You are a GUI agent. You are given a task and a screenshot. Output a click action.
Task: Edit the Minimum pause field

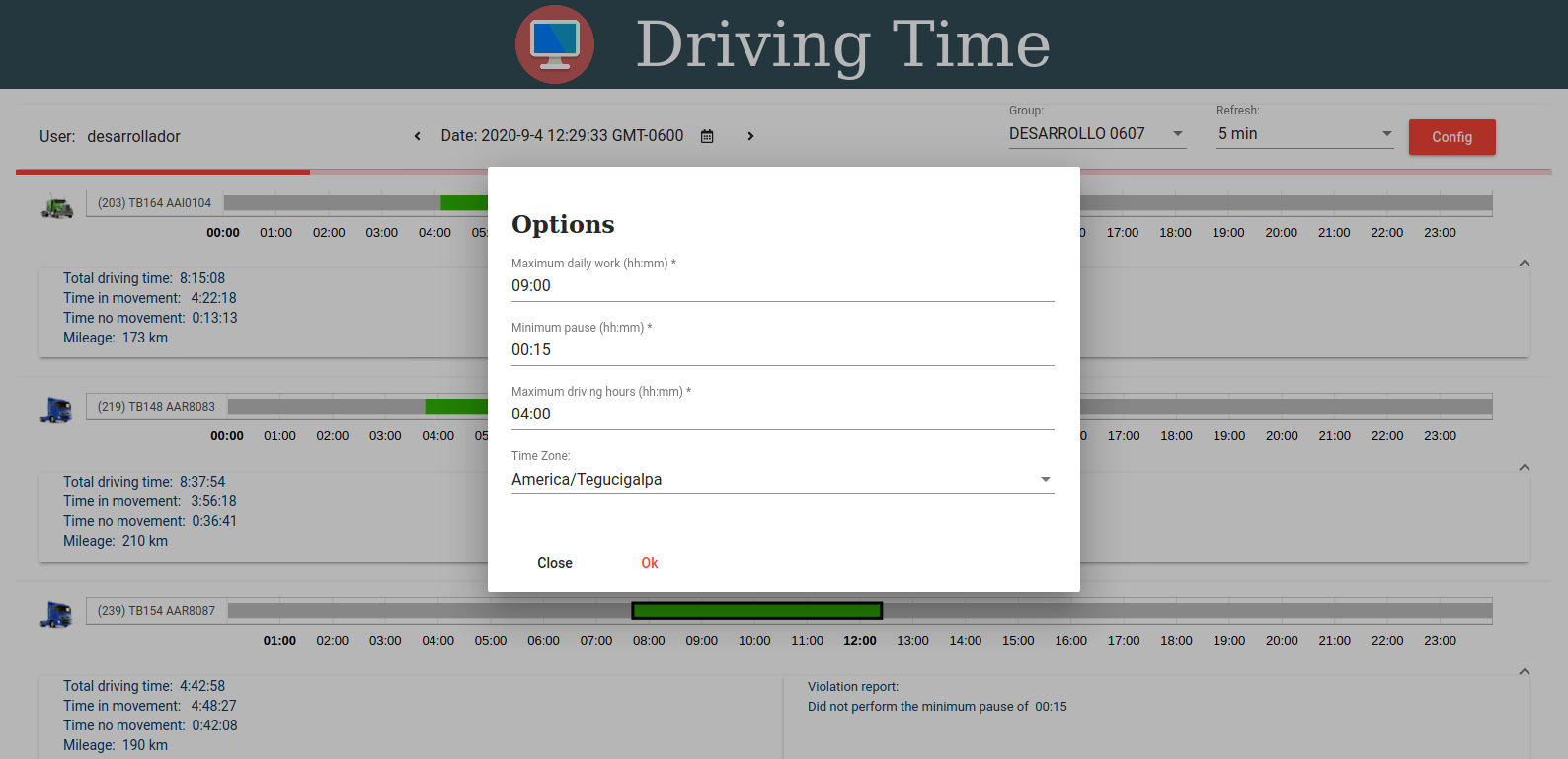click(782, 350)
